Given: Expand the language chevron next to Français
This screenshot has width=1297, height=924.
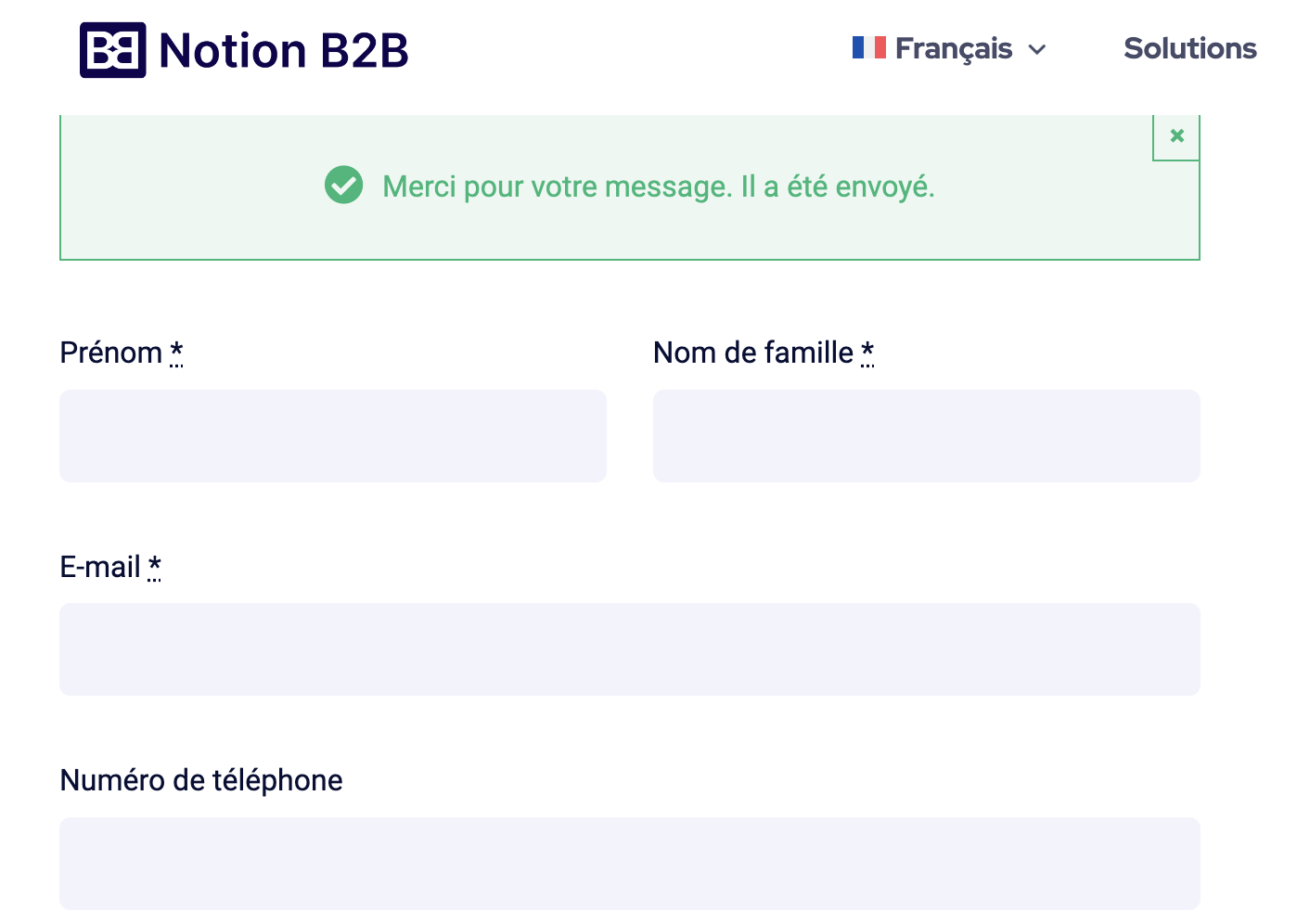Looking at the screenshot, I should pyautogui.click(x=1037, y=50).
